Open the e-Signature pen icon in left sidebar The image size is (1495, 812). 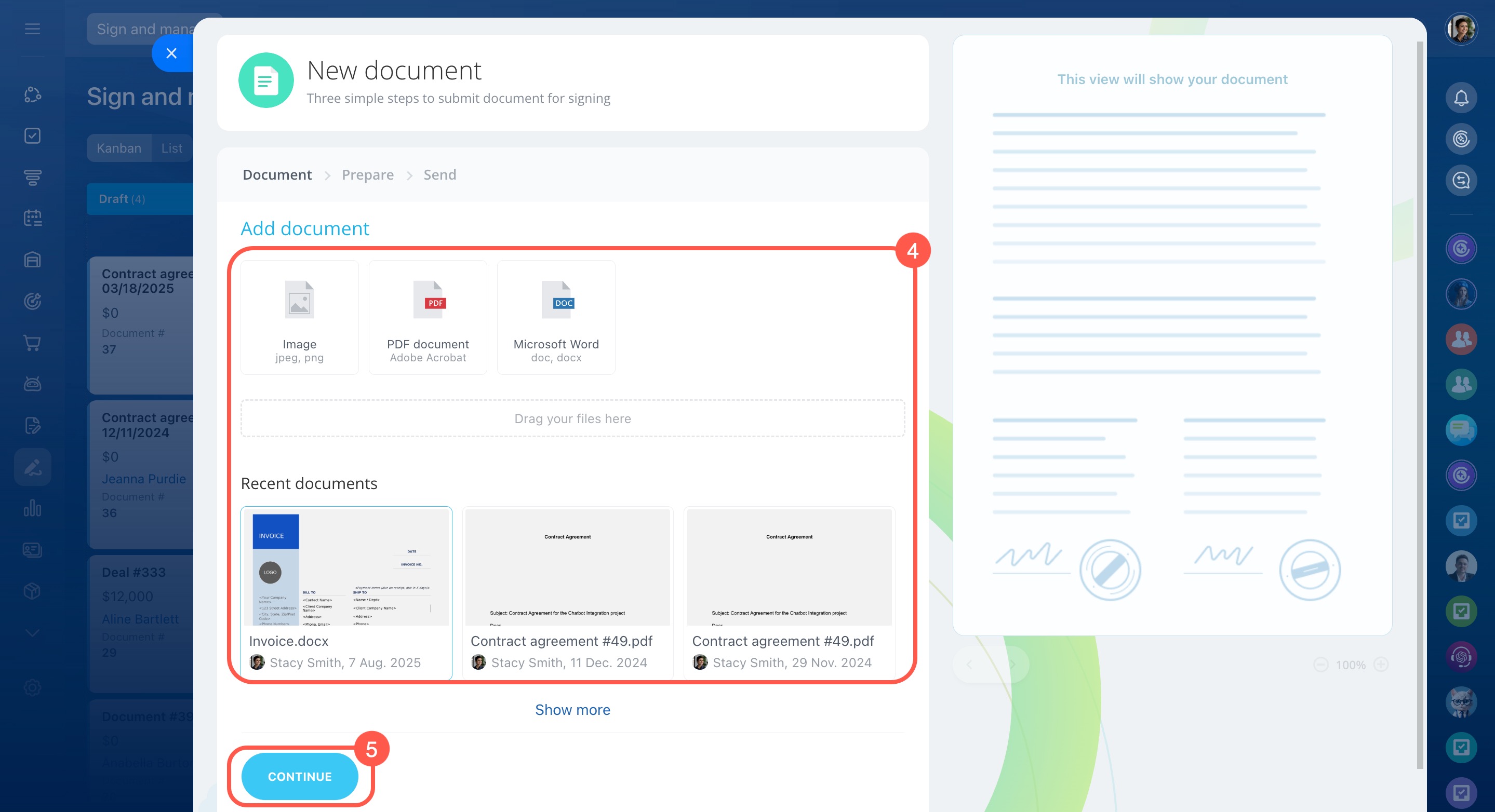pyautogui.click(x=33, y=467)
